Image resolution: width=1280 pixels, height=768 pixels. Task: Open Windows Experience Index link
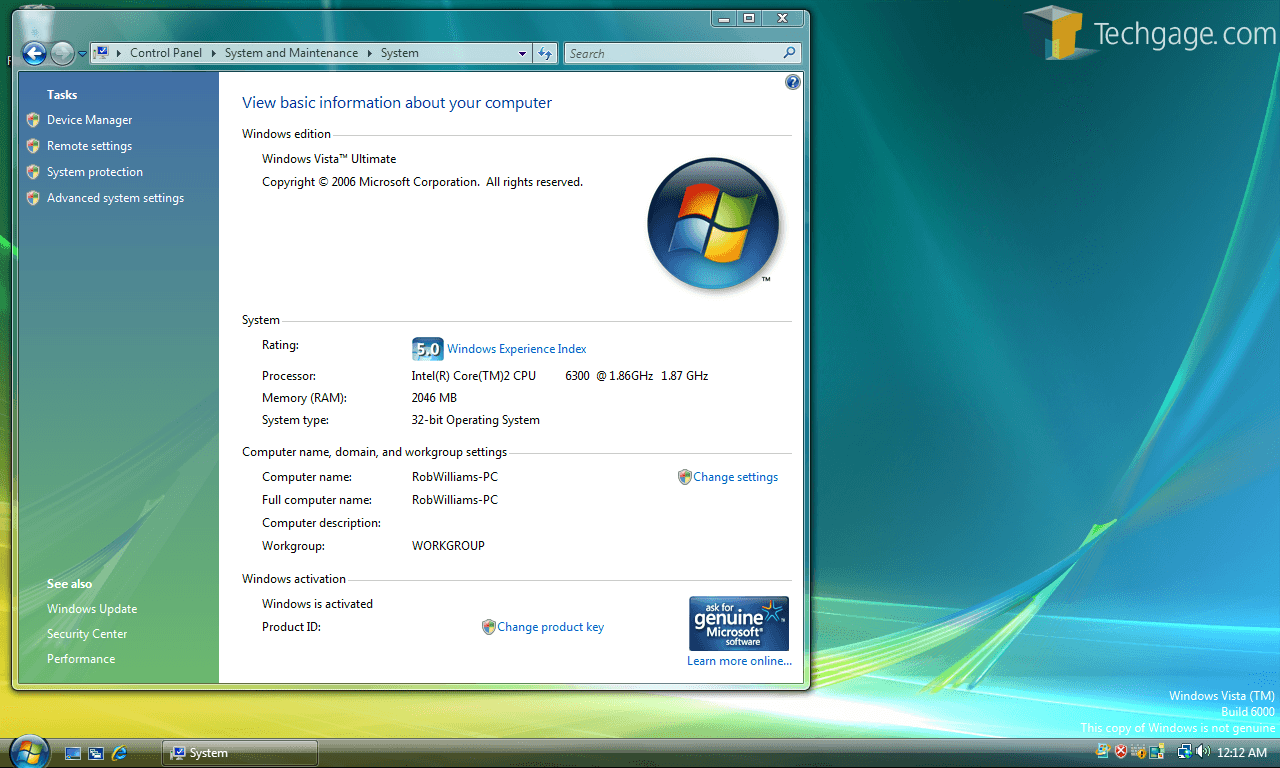point(517,349)
